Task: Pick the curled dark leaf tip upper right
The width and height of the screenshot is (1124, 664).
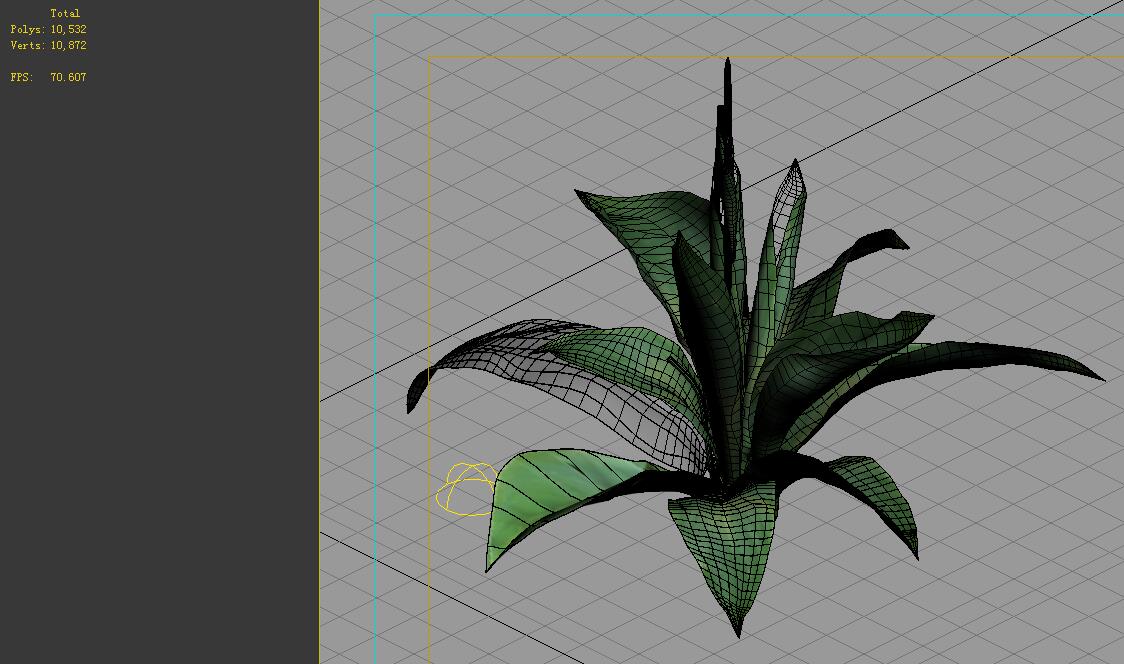Action: [880, 240]
